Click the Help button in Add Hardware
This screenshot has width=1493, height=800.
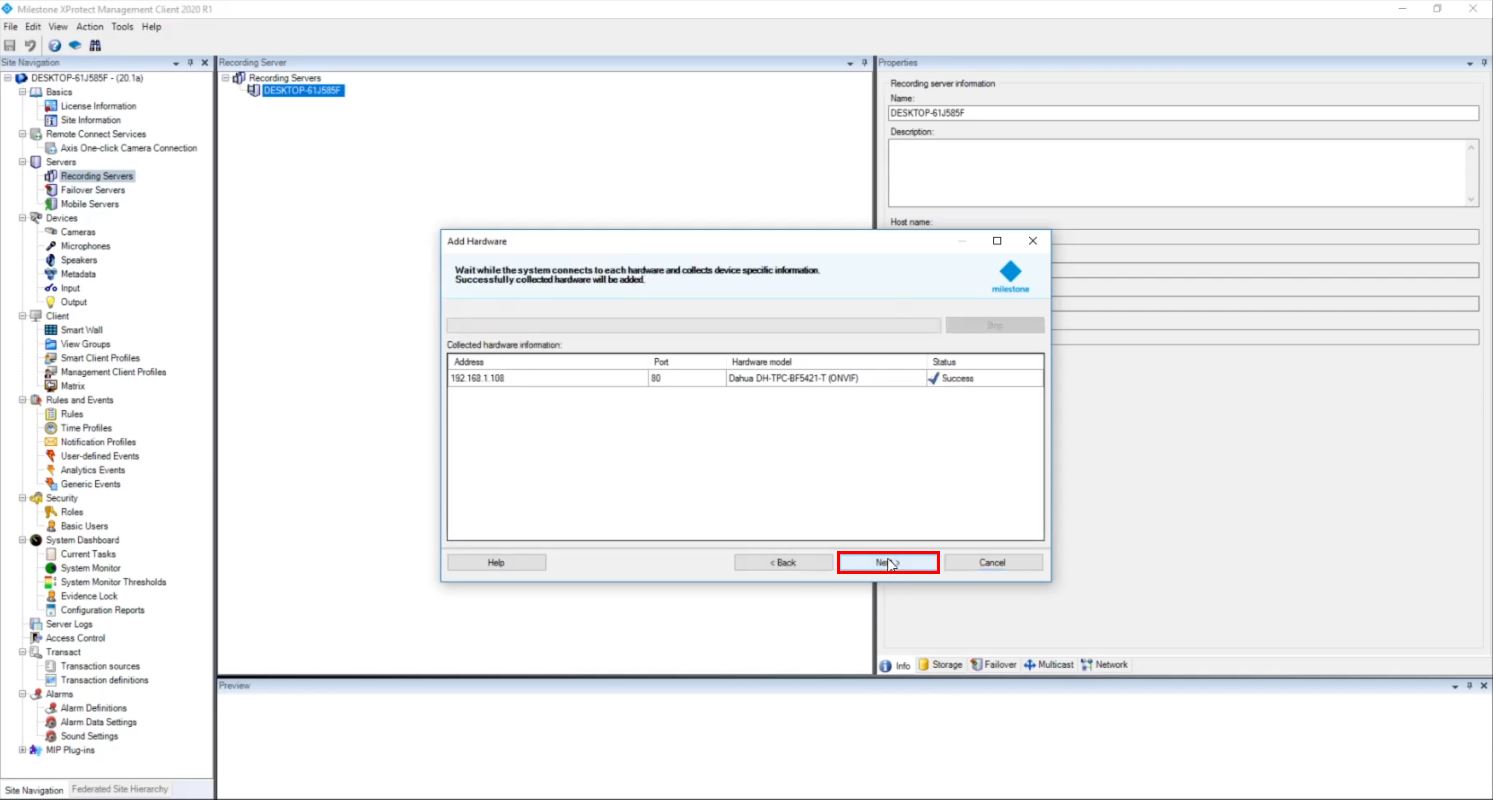[496, 563]
